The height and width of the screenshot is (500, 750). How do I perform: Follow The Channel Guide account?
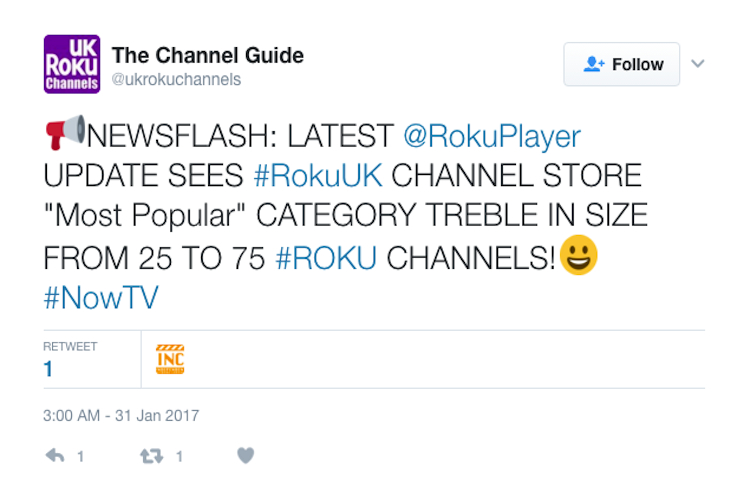(x=621, y=64)
